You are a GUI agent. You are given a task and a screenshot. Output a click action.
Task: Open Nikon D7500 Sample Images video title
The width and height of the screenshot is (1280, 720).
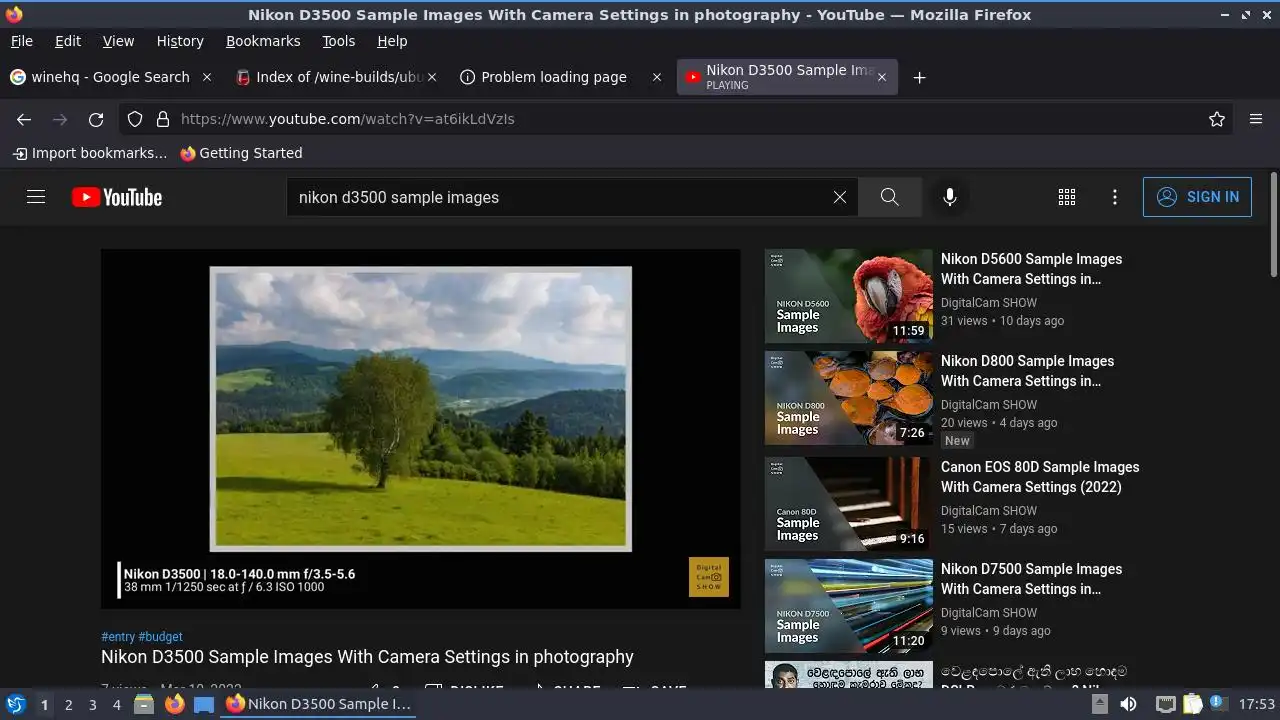pos(1031,579)
